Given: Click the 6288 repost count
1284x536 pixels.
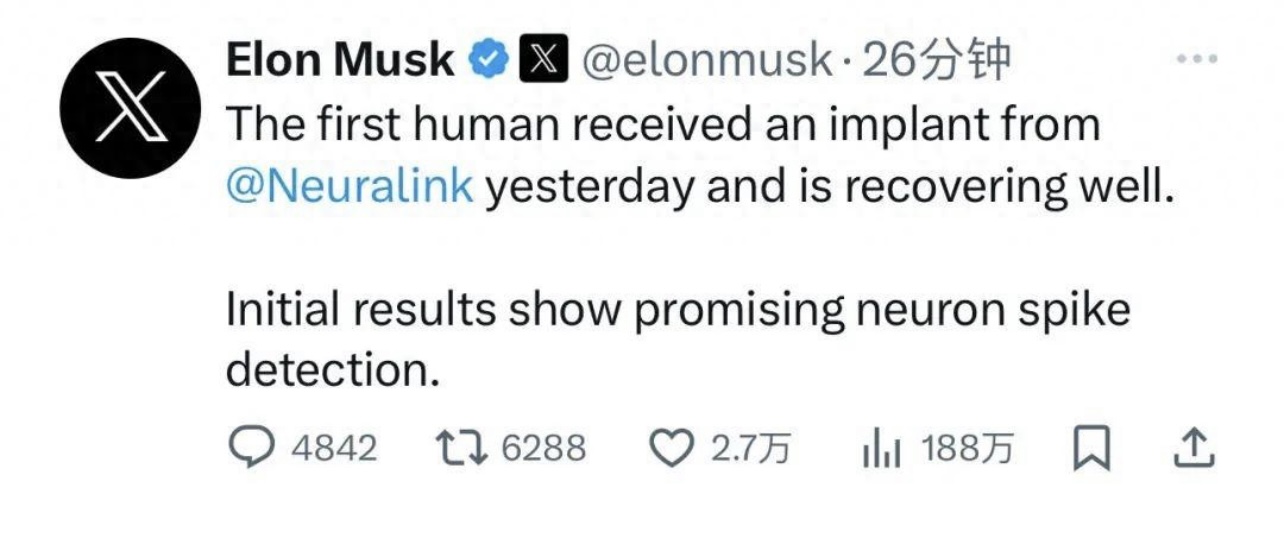Looking at the screenshot, I should (x=543, y=448).
